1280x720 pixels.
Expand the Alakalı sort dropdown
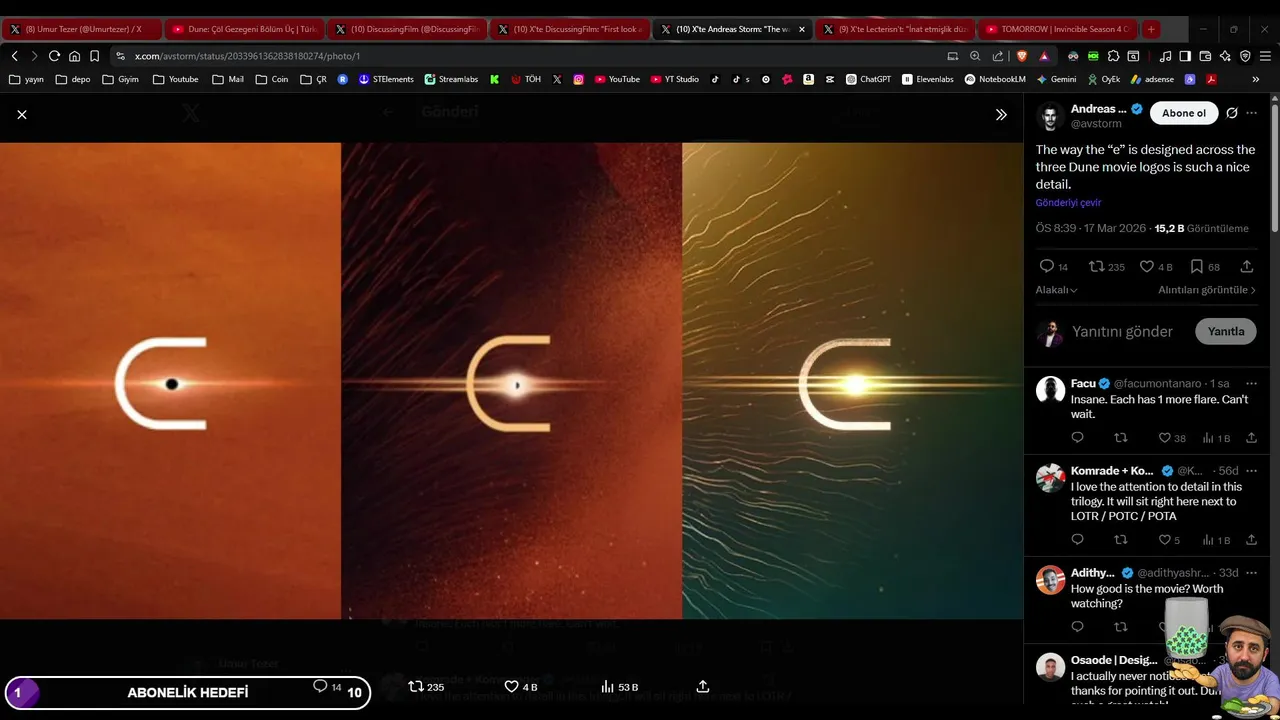click(x=1056, y=290)
